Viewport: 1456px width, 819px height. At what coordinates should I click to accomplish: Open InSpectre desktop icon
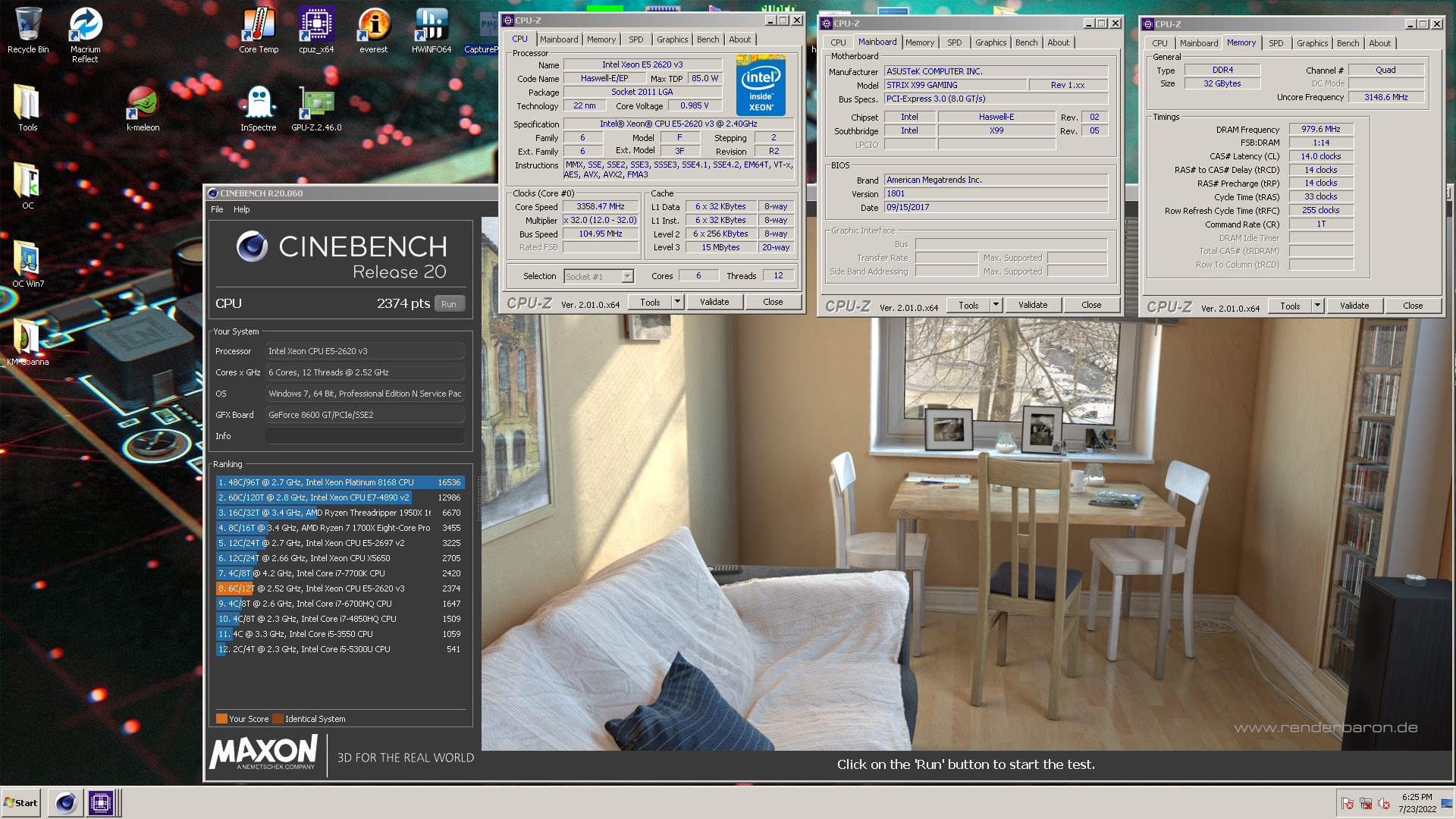click(x=259, y=108)
